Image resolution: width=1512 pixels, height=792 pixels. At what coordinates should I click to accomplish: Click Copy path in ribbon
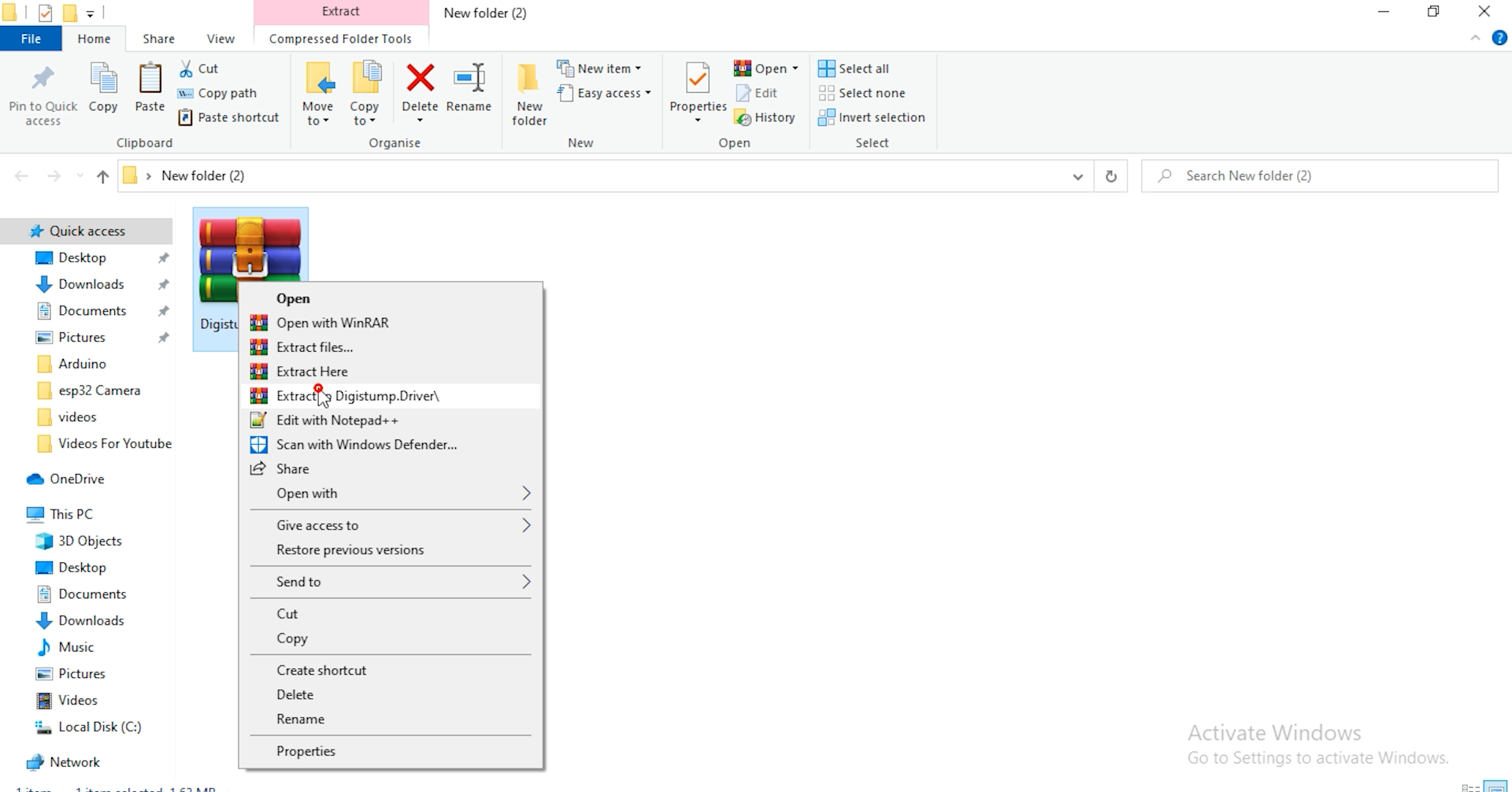coord(217,93)
